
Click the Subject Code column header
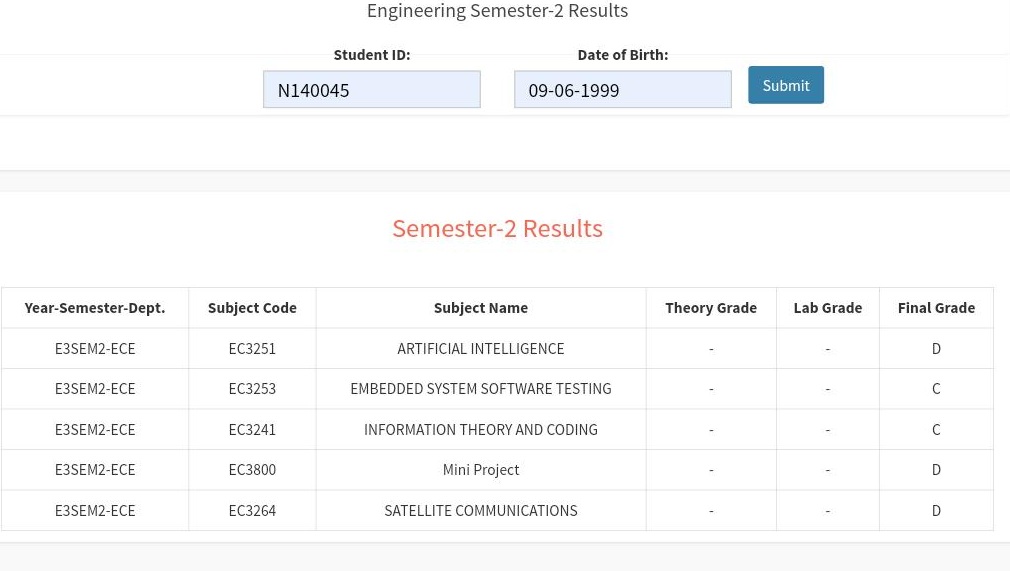(x=252, y=308)
